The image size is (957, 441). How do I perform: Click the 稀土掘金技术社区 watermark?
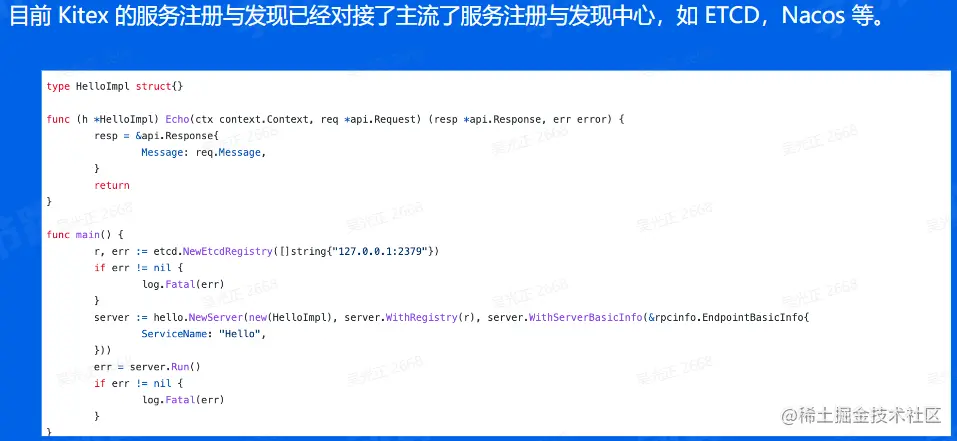click(862, 416)
